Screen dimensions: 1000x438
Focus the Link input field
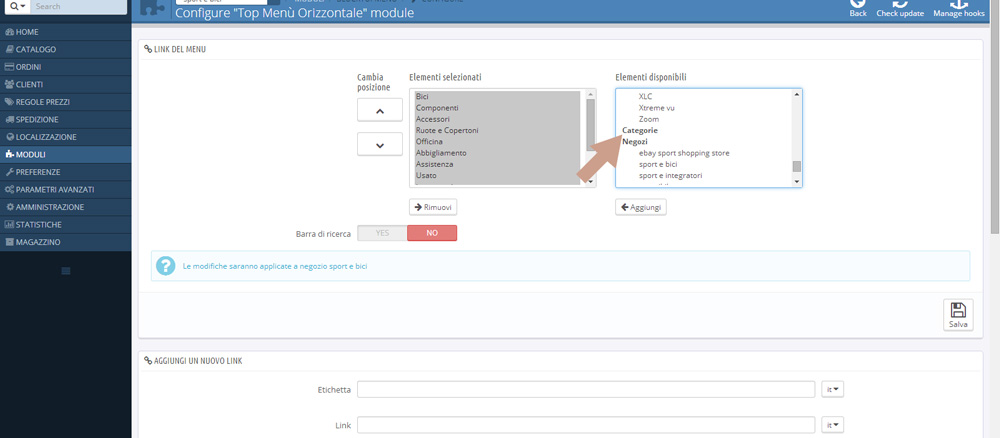(586, 425)
